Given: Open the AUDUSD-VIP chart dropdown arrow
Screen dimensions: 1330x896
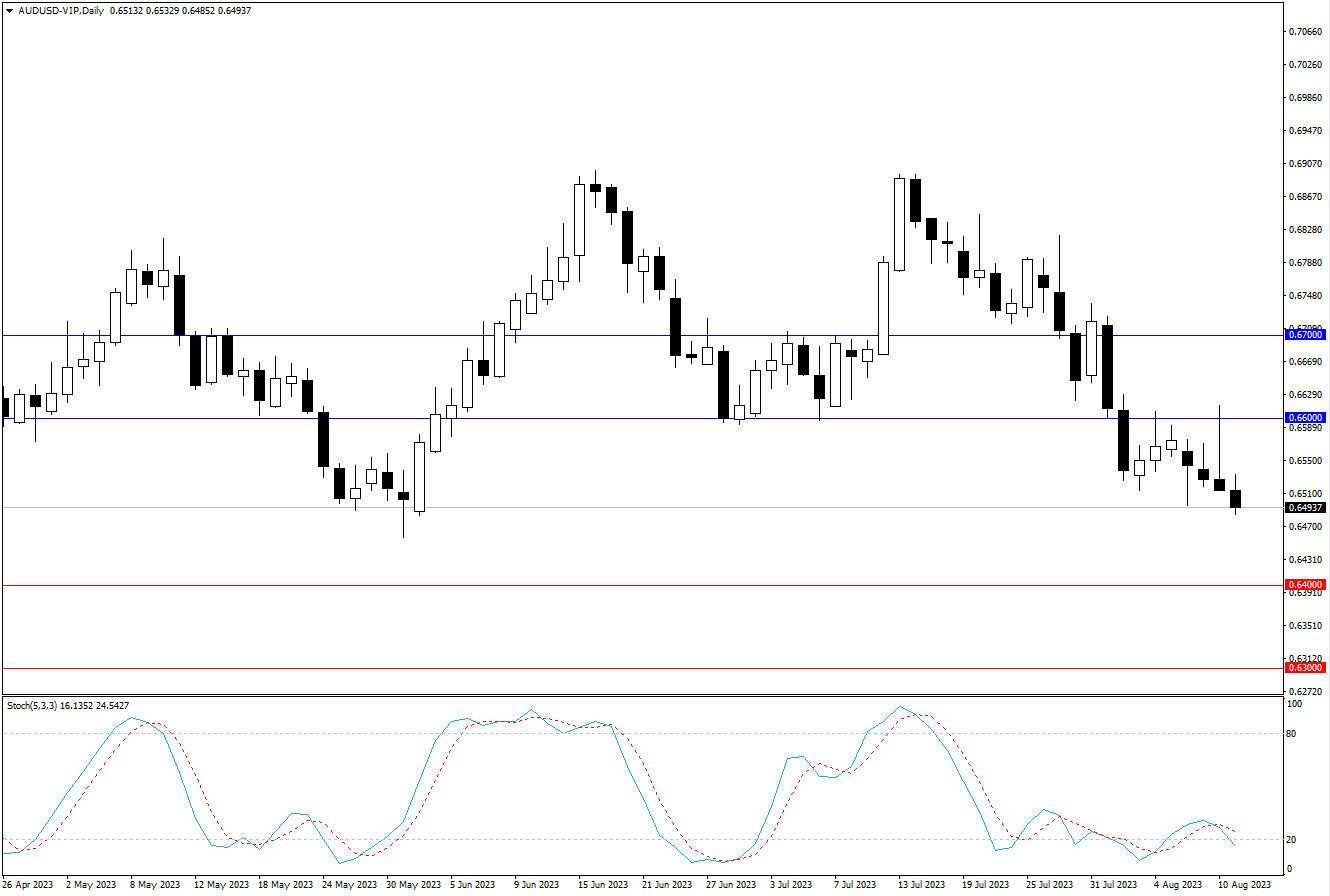Looking at the screenshot, I should tap(9, 10).
